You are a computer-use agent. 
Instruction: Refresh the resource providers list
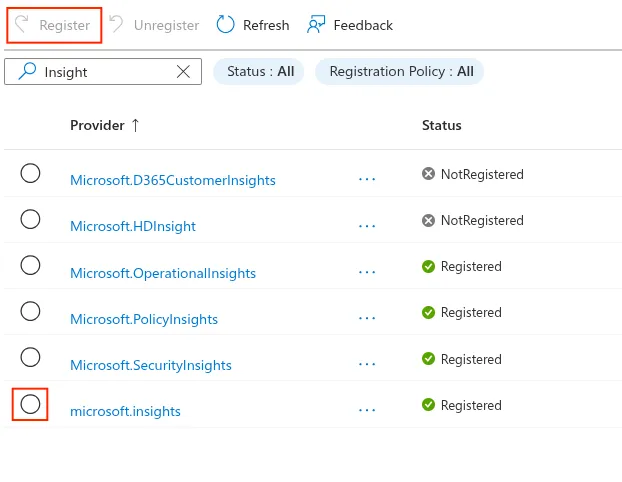coord(253,25)
